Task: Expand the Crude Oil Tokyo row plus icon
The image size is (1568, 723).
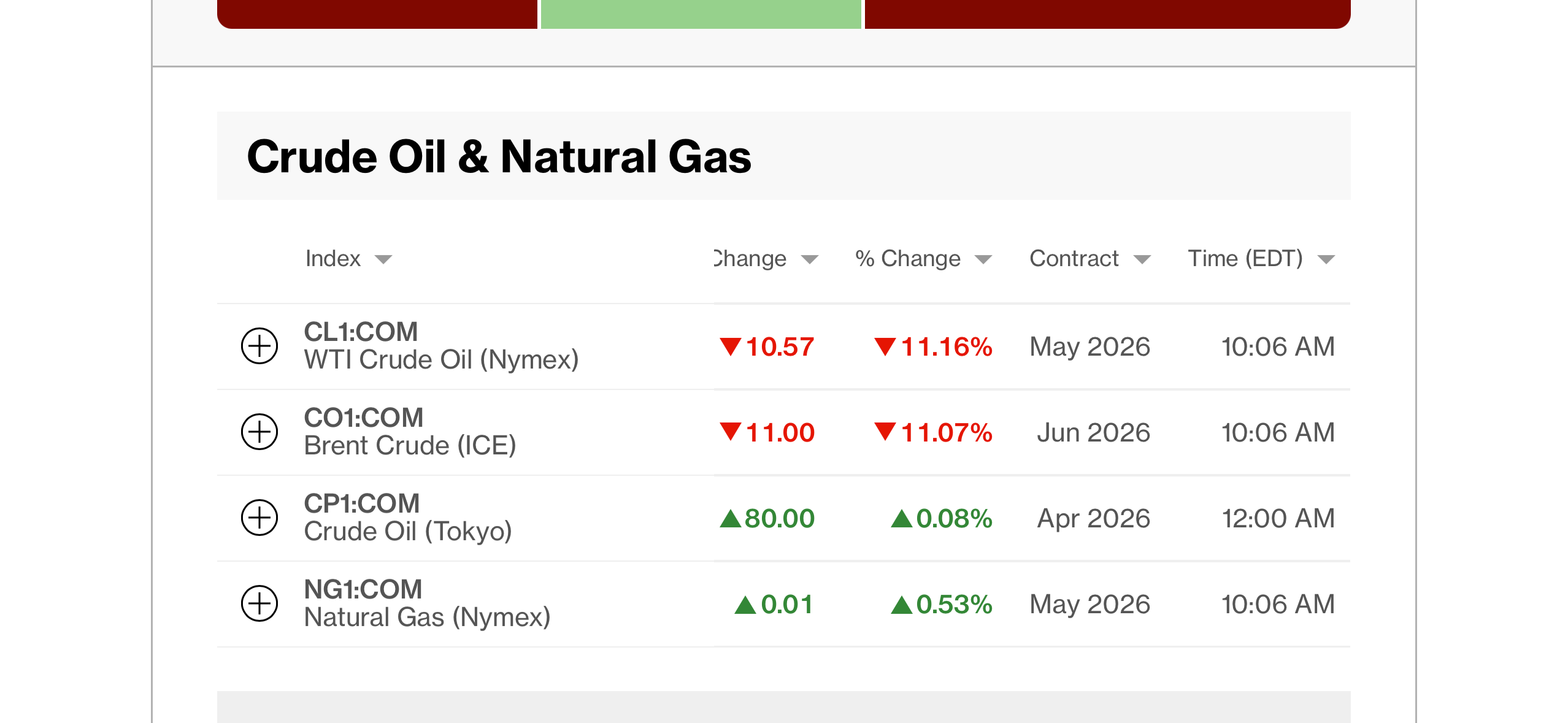Action: coord(259,518)
